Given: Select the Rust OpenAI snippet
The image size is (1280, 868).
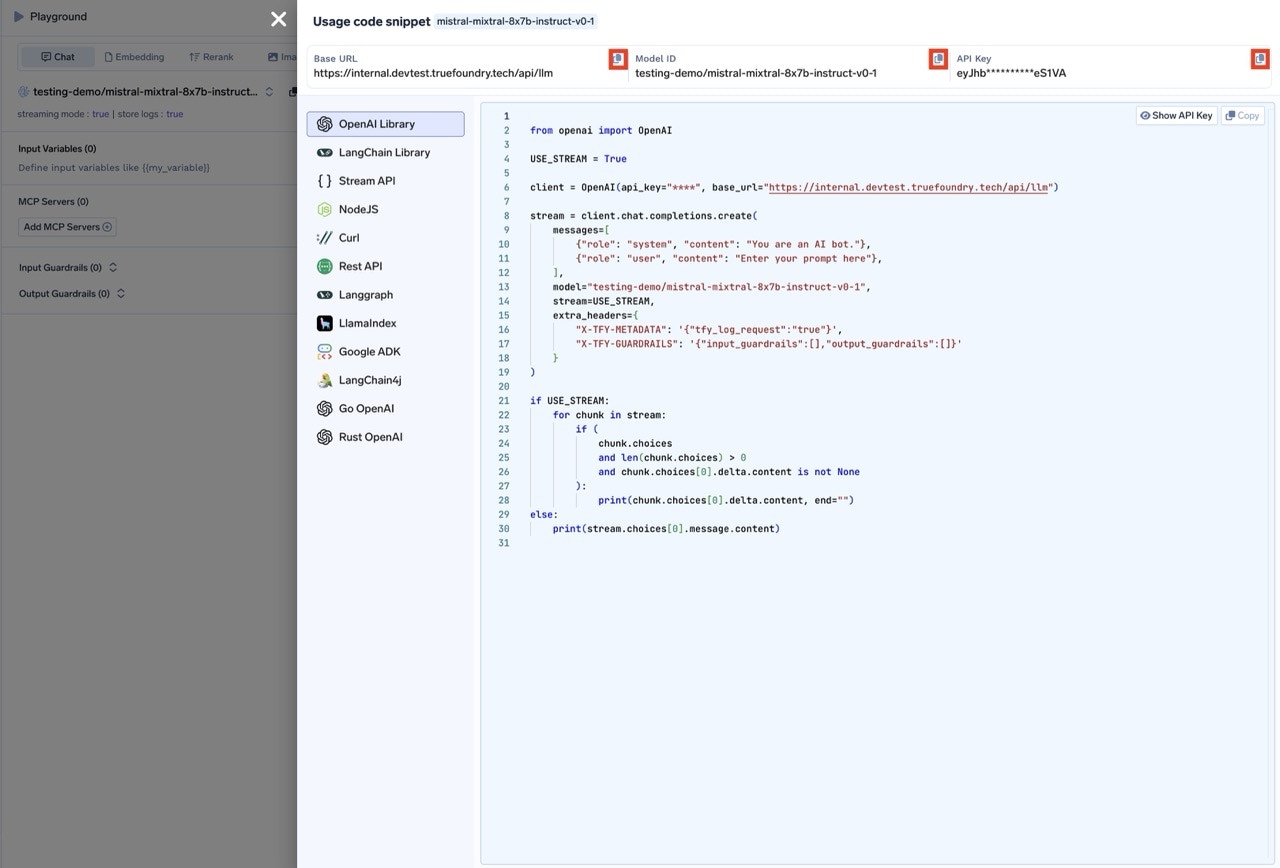Looking at the screenshot, I should click(385, 437).
